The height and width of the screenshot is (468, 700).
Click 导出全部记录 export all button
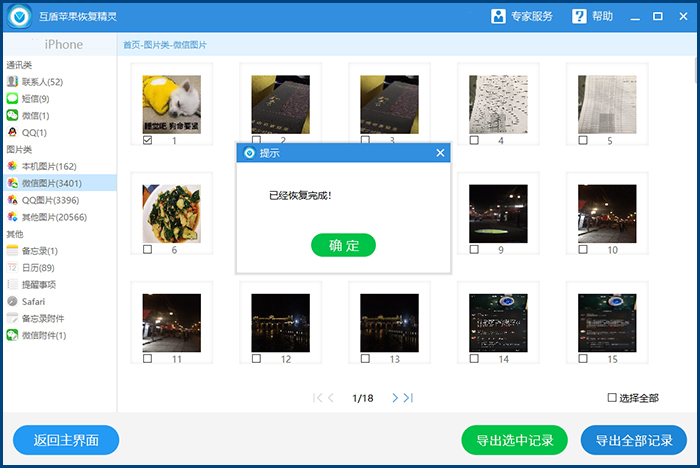pyautogui.click(x=633, y=440)
